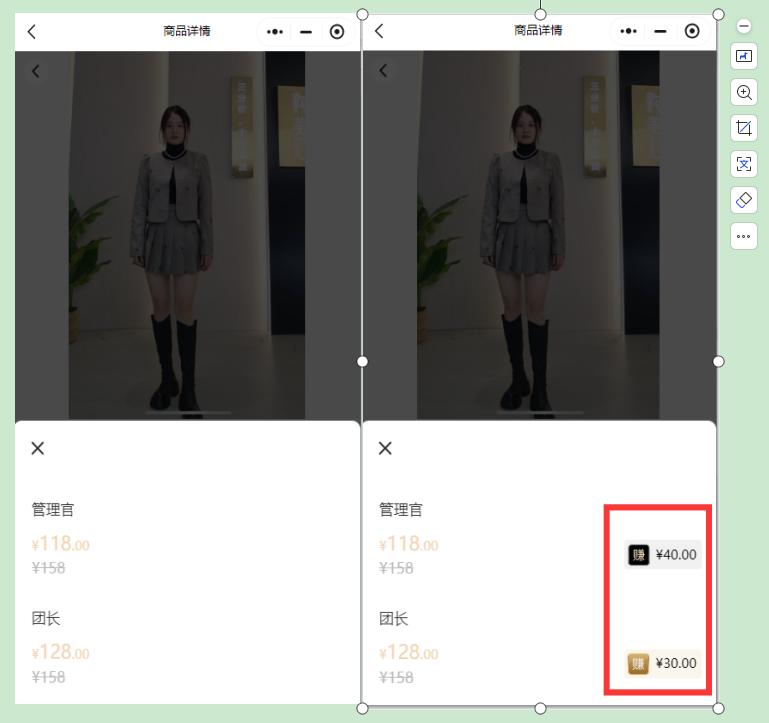Close the right price popup with X
Image resolution: width=769 pixels, height=723 pixels.
point(385,448)
